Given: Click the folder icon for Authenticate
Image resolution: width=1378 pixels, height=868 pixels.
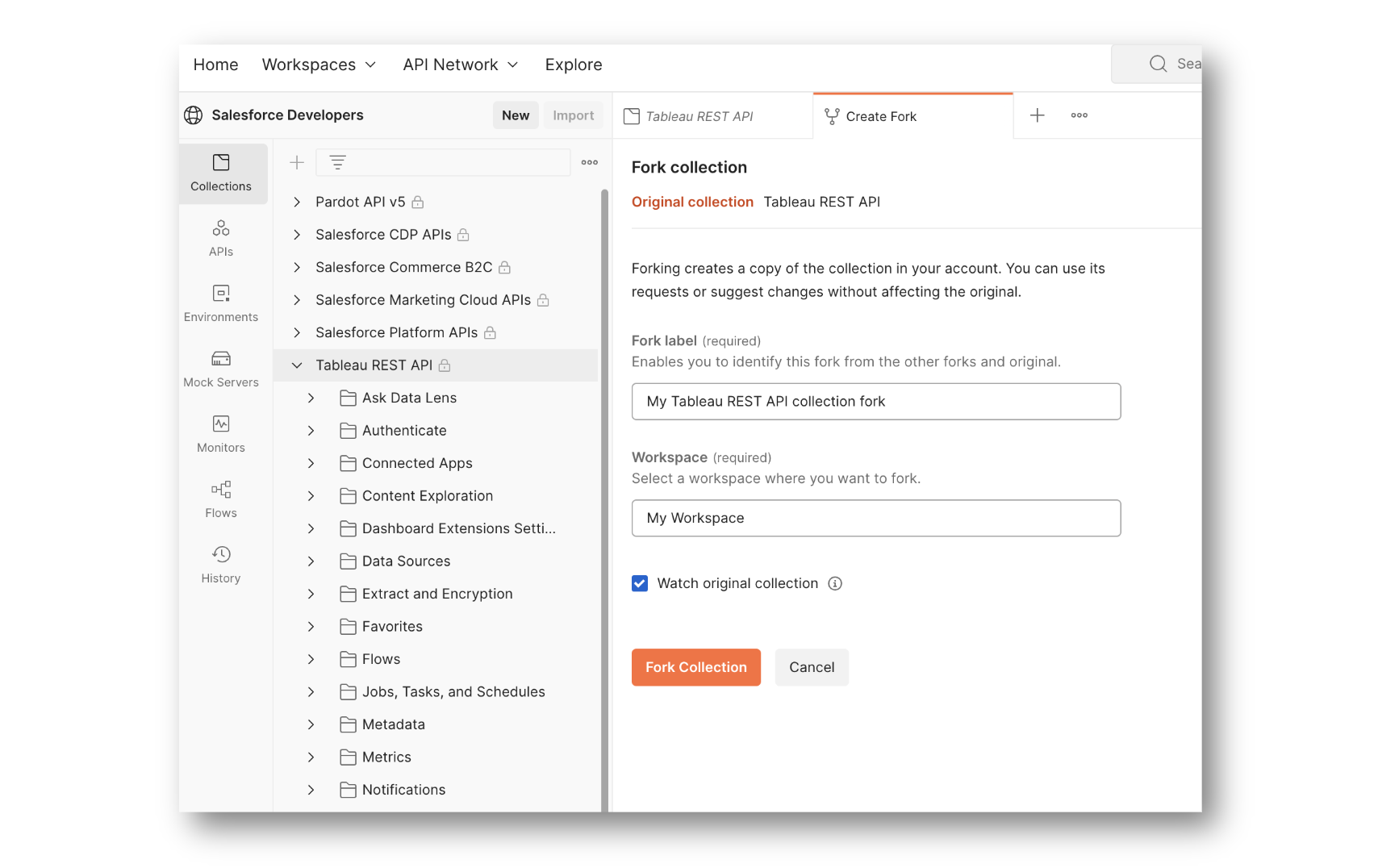Looking at the screenshot, I should point(349,431).
